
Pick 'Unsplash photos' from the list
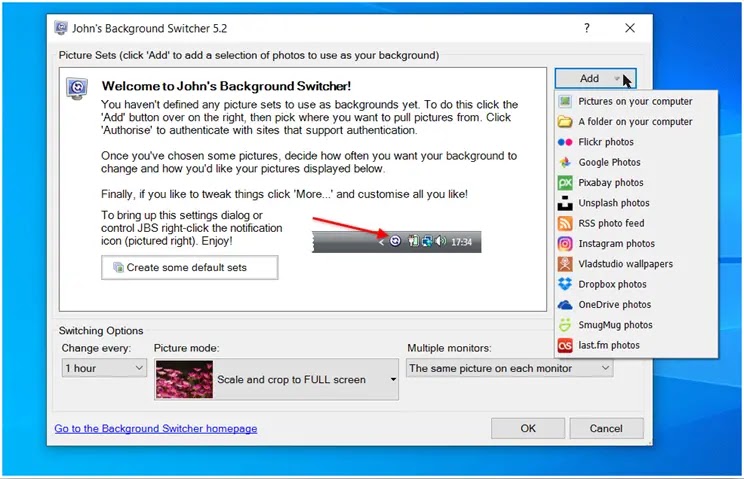636,203
